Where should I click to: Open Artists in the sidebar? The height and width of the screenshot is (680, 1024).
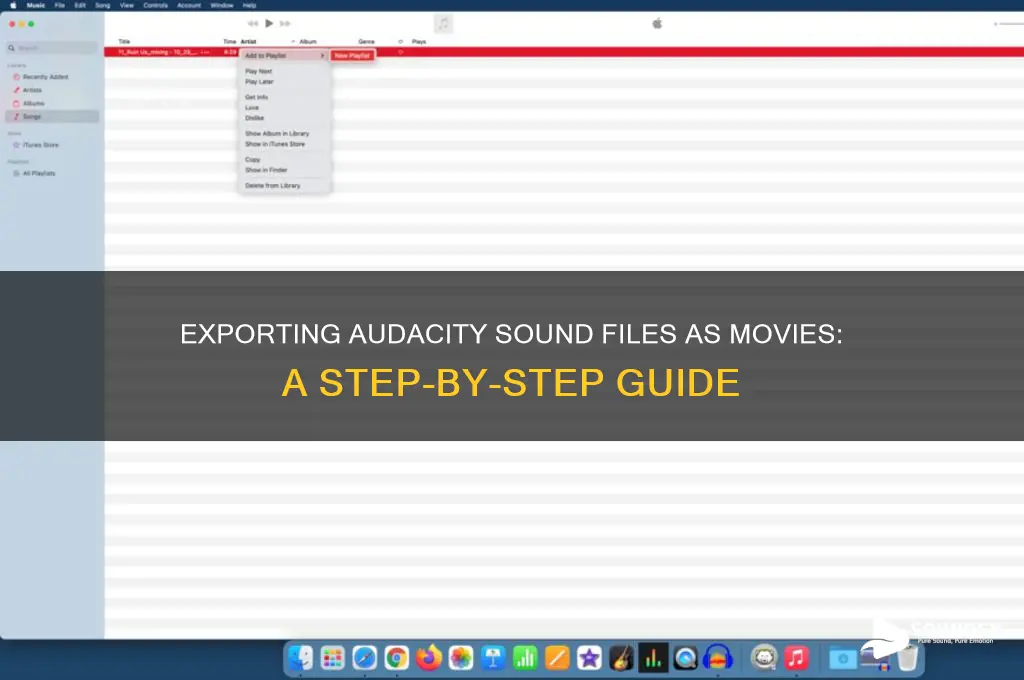tap(32, 90)
